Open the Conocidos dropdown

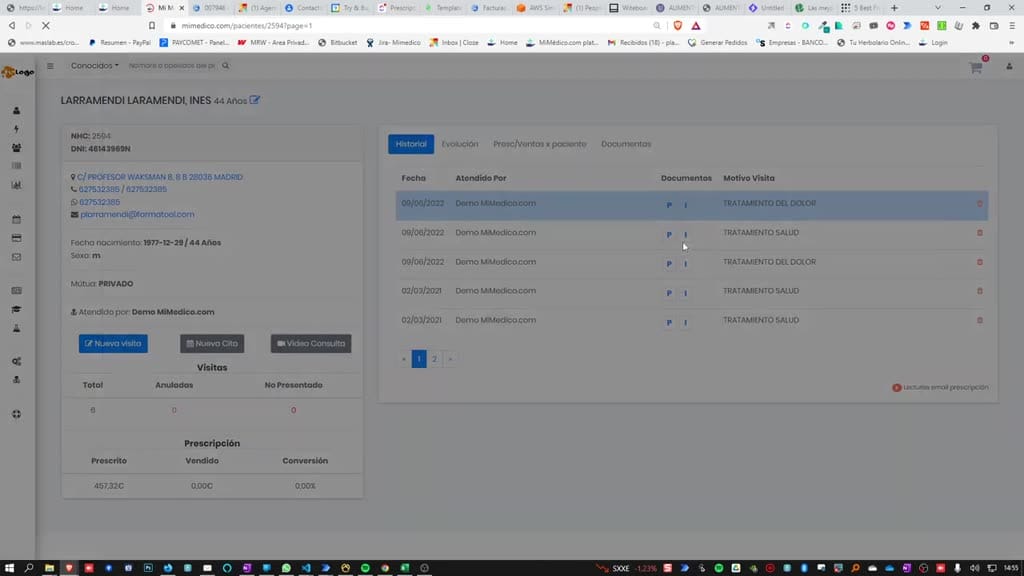(x=95, y=66)
